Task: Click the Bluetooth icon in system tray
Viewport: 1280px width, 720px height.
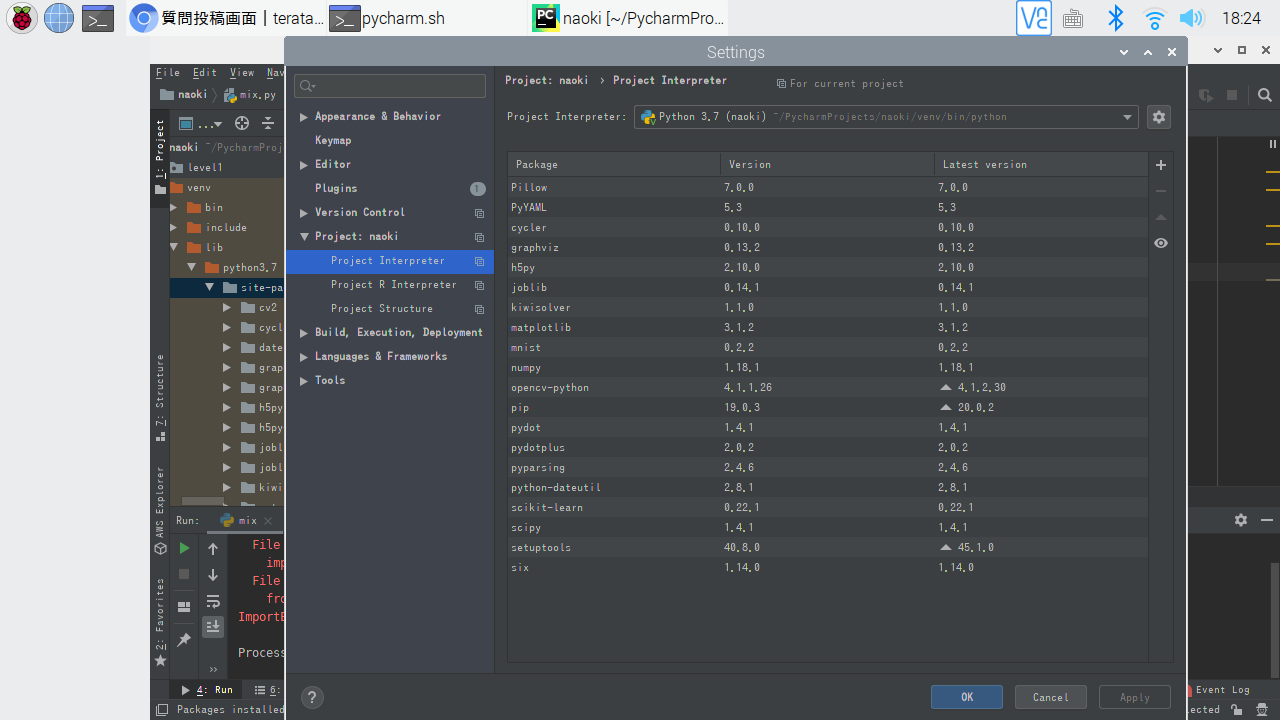Action: point(1115,18)
